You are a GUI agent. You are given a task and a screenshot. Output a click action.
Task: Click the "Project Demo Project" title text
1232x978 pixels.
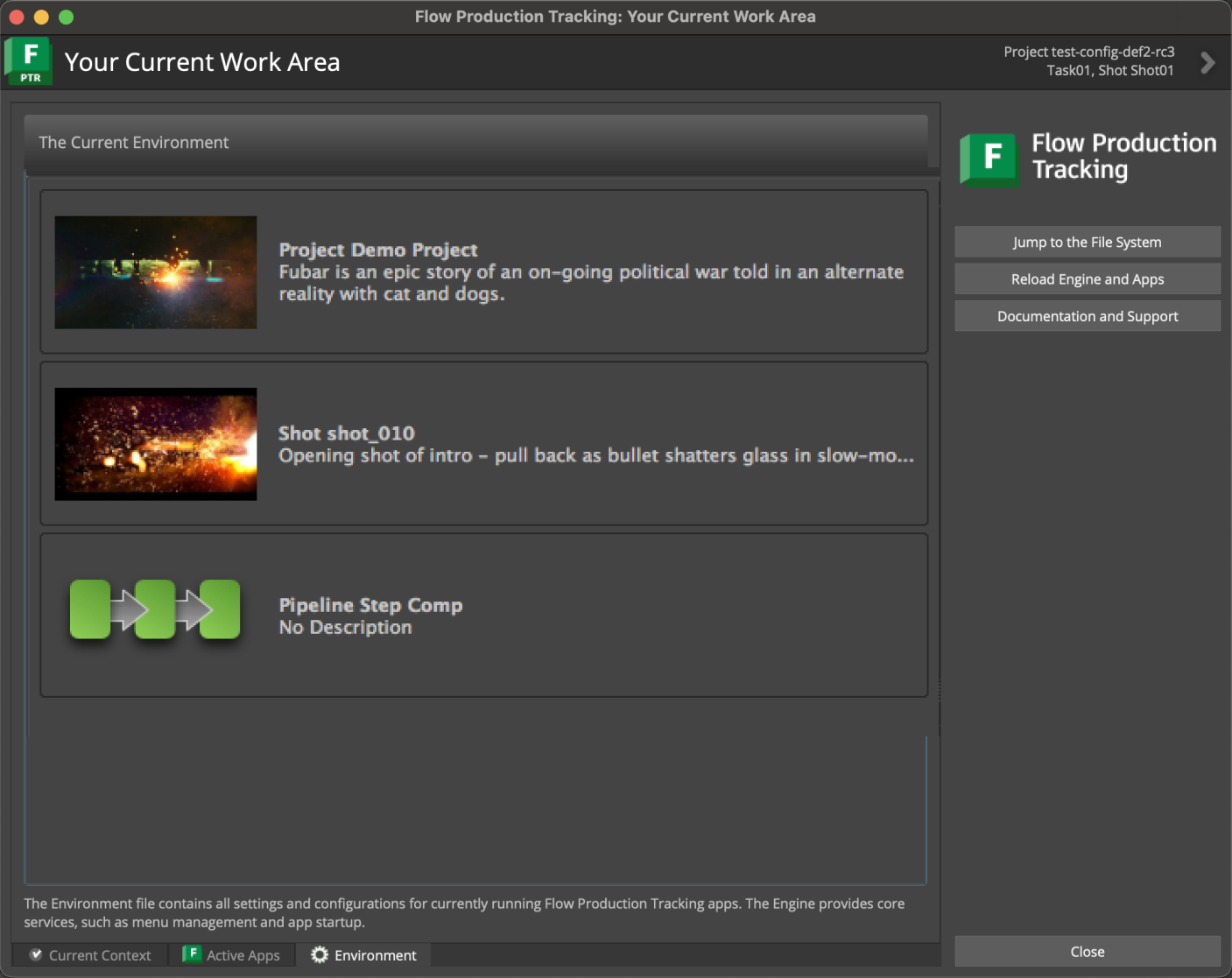(x=378, y=250)
